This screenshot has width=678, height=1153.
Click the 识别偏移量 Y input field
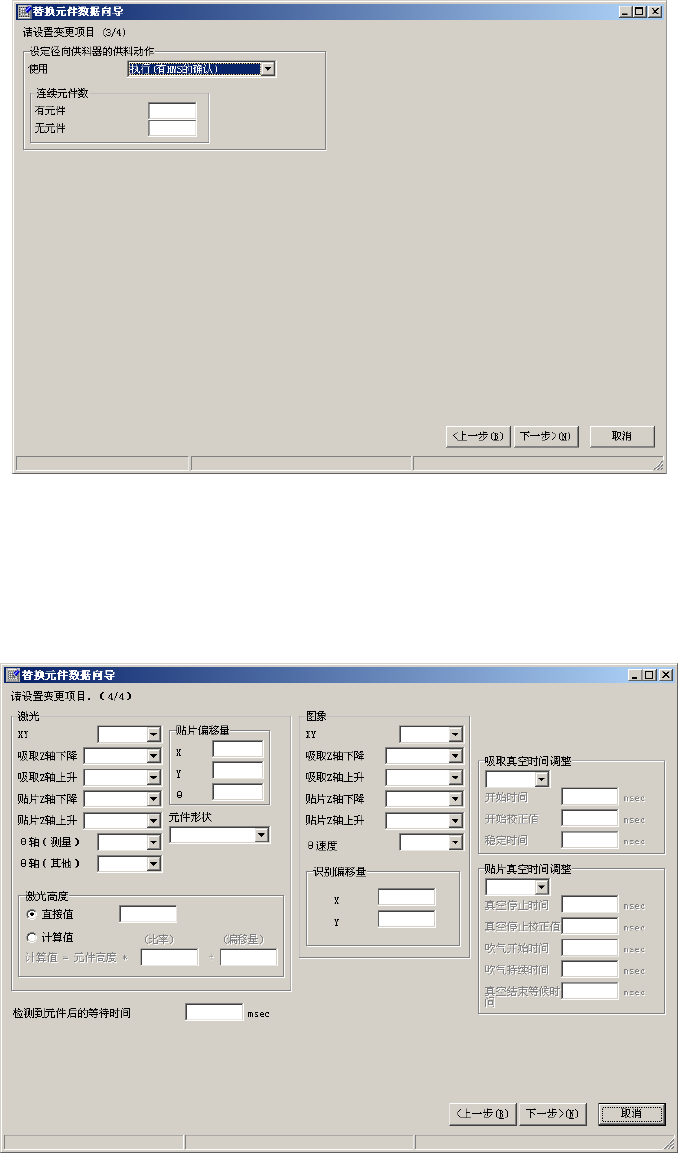coord(407,919)
